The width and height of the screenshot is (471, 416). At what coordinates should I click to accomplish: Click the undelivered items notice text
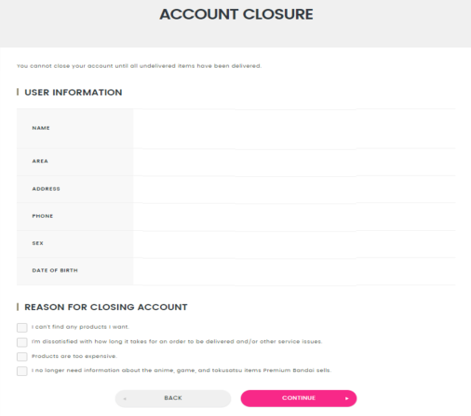pos(139,66)
